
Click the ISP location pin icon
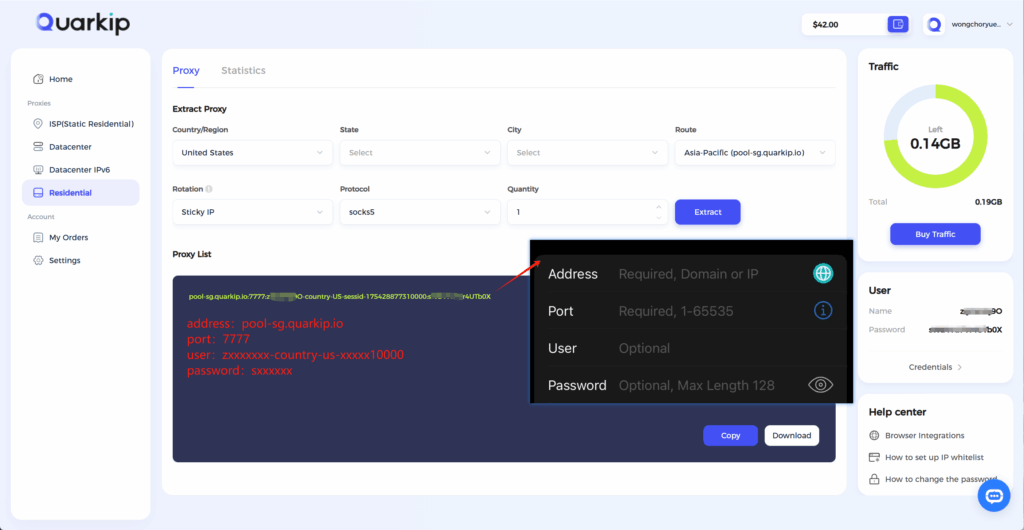click(x=38, y=124)
